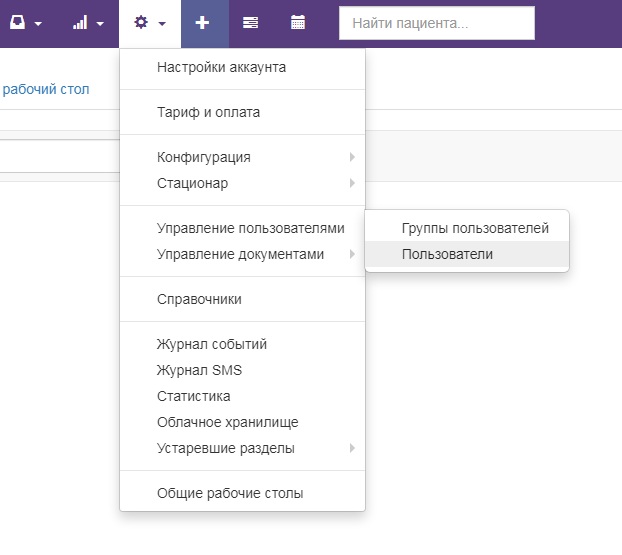Screen dimensions: 622x555
Task: Select Управление пользователями menu item
Action: point(242,228)
